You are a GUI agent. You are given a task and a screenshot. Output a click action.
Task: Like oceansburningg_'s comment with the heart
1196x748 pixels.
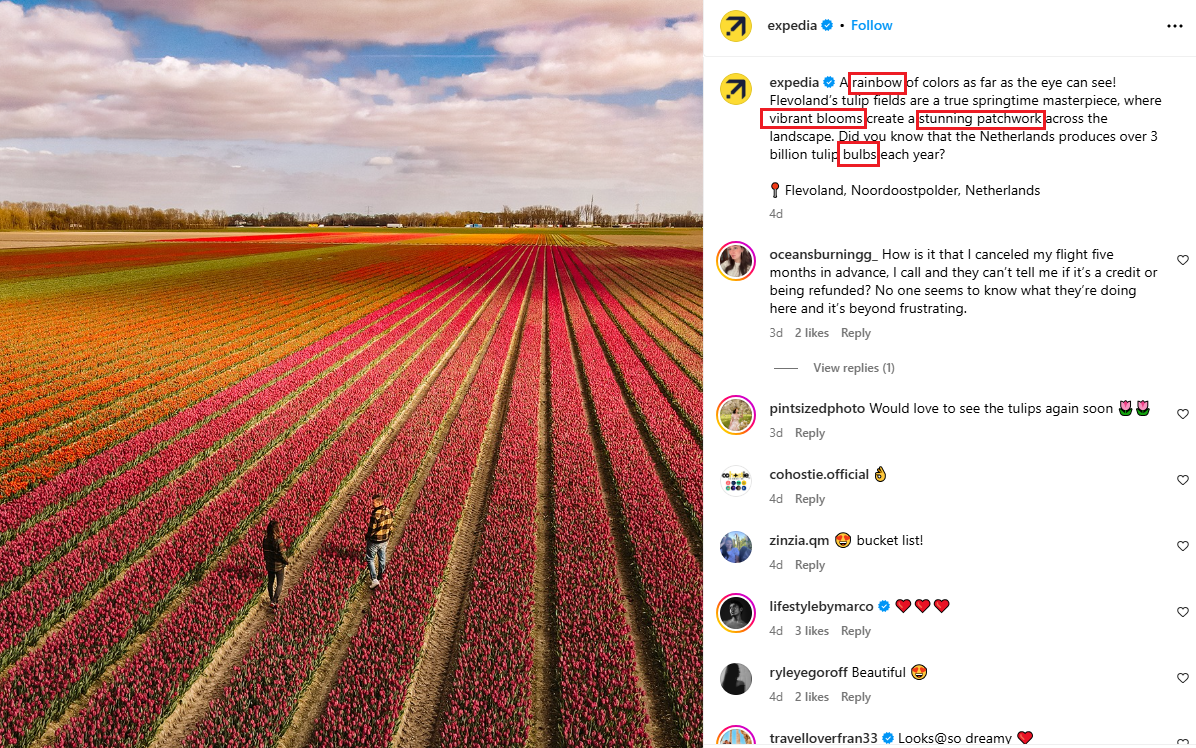[1183, 259]
